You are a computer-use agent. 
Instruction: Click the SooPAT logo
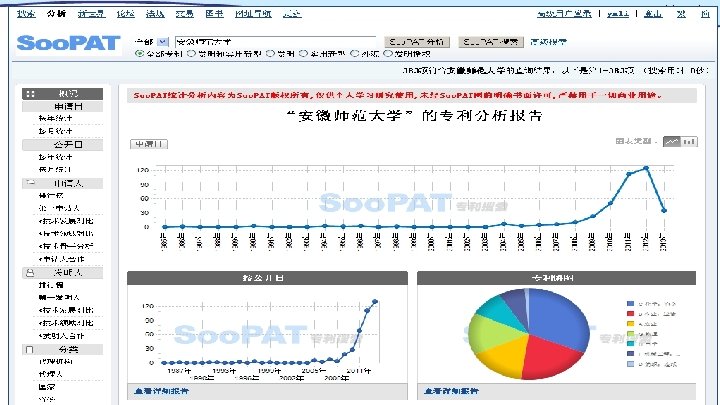(x=68, y=43)
